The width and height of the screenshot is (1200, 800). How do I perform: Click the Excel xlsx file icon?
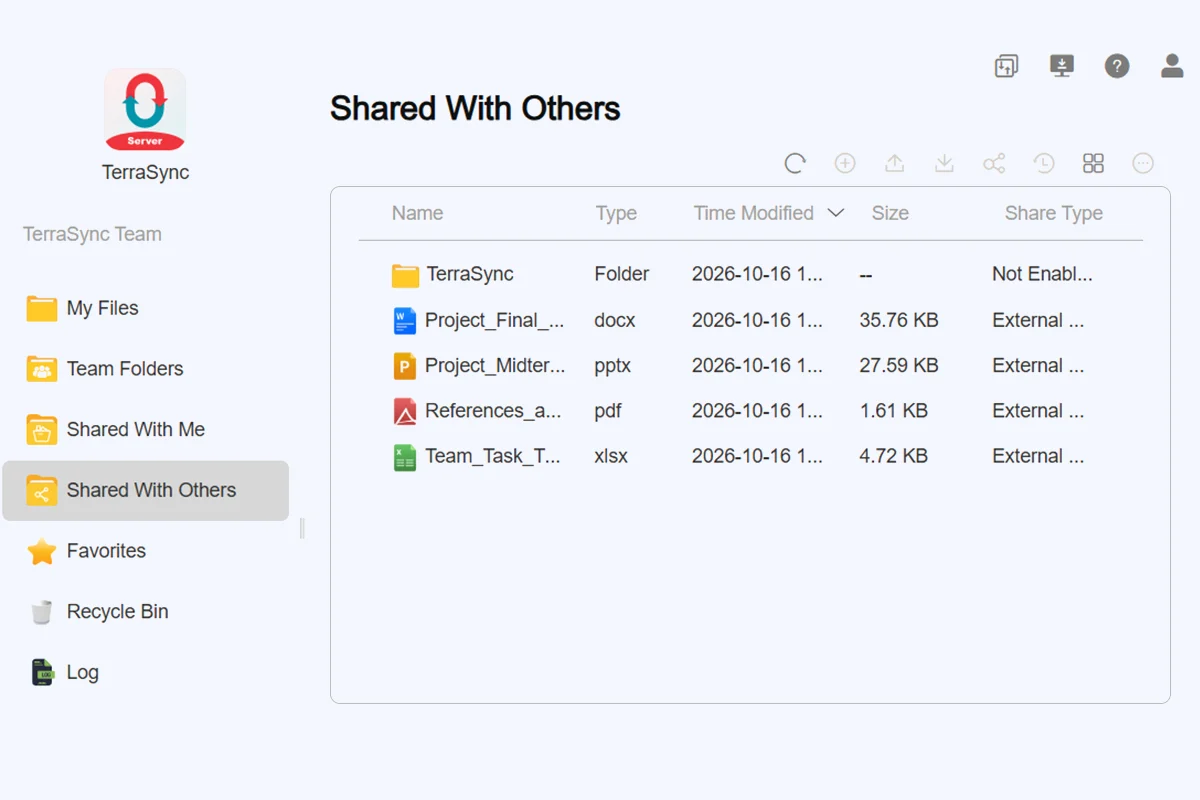coord(405,457)
